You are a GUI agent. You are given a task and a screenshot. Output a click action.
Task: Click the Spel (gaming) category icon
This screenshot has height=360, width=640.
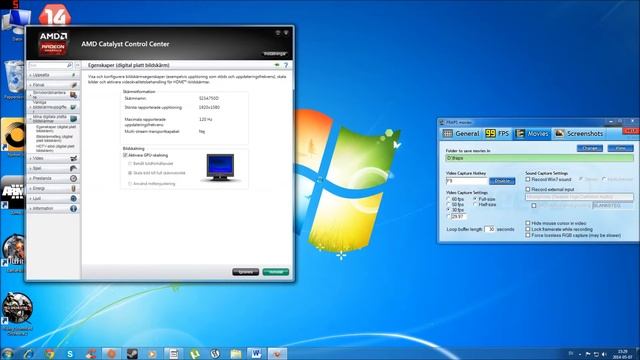(x=73, y=168)
